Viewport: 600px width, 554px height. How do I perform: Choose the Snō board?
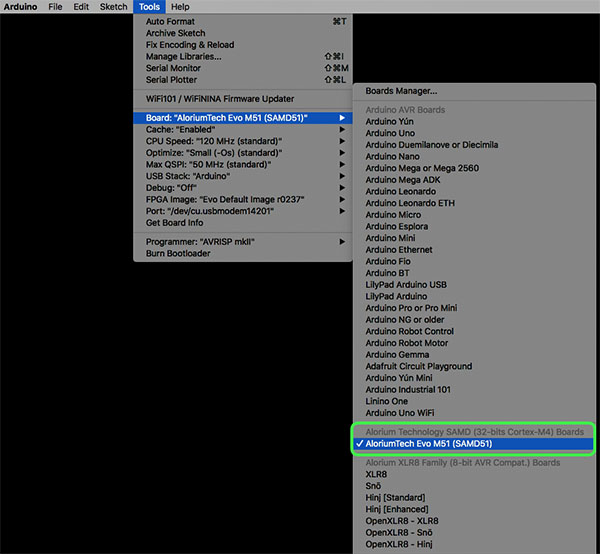coord(474,486)
